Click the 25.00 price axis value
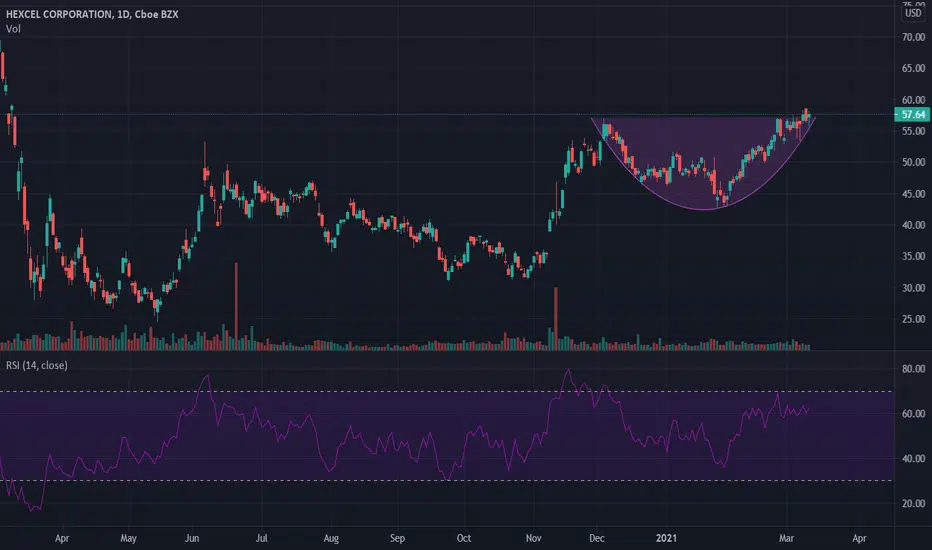The height and width of the screenshot is (550, 932). click(x=914, y=319)
